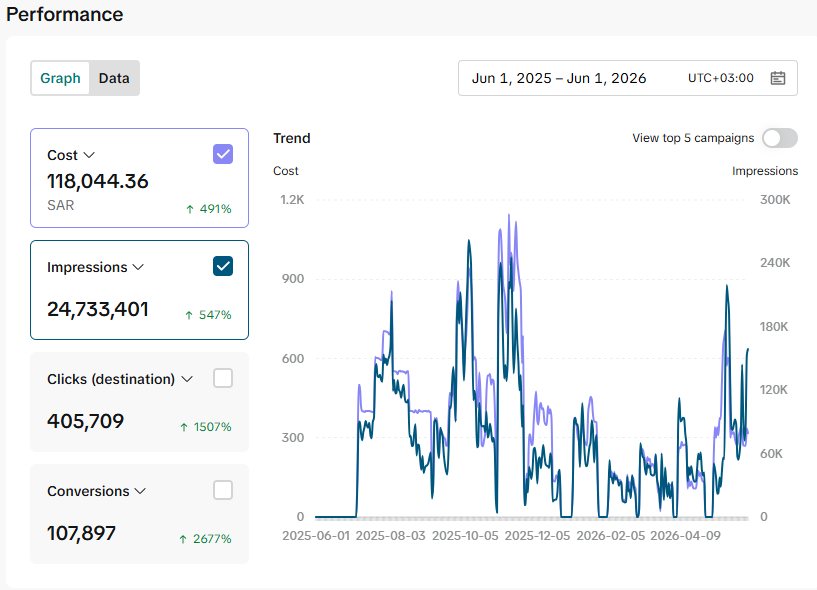Click the 2025-06-01 x-axis date label
This screenshot has width=817, height=590.
(x=316, y=536)
